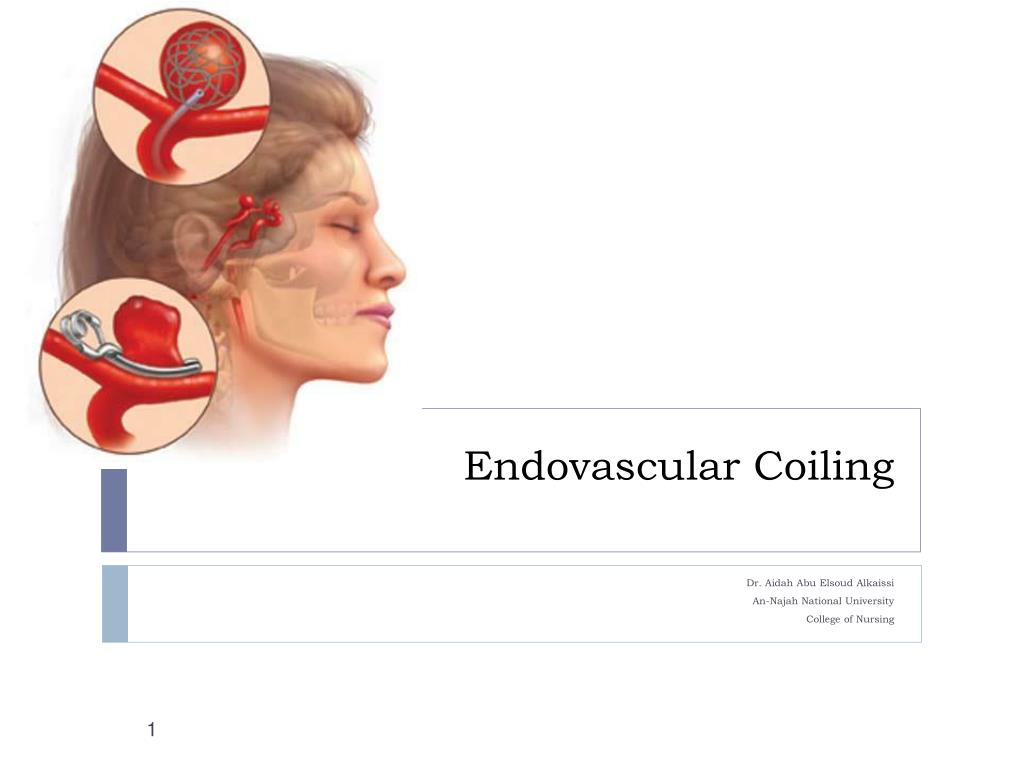Click the College of Nursing line
The image size is (1024, 768).
[x=850, y=619]
